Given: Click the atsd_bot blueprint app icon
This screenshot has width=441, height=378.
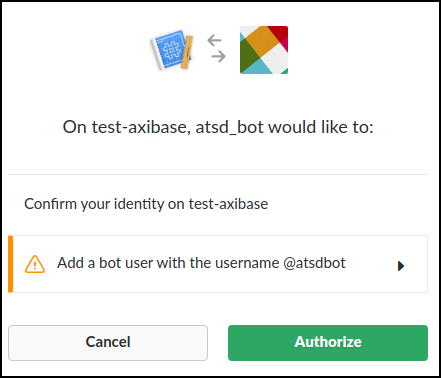Looking at the screenshot, I should 172,50.
